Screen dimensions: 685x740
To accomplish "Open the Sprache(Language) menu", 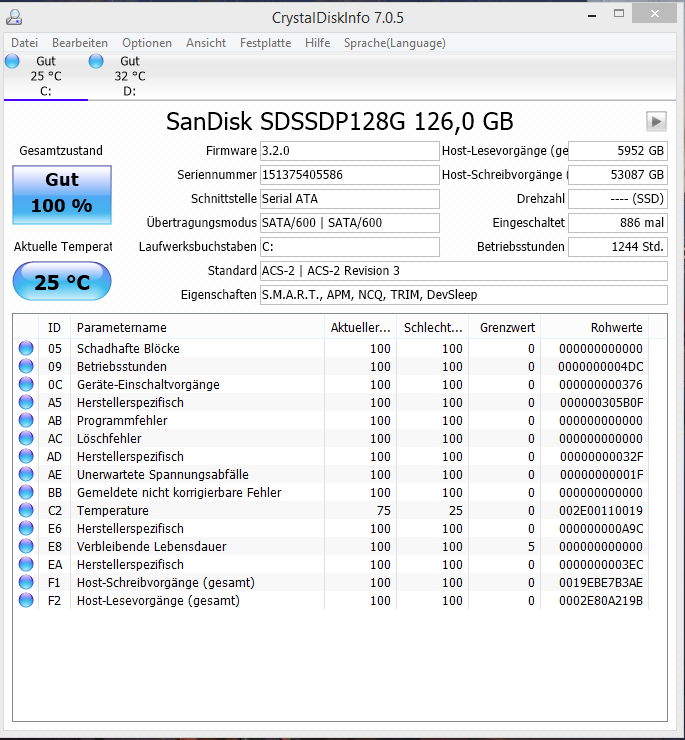I will point(395,43).
